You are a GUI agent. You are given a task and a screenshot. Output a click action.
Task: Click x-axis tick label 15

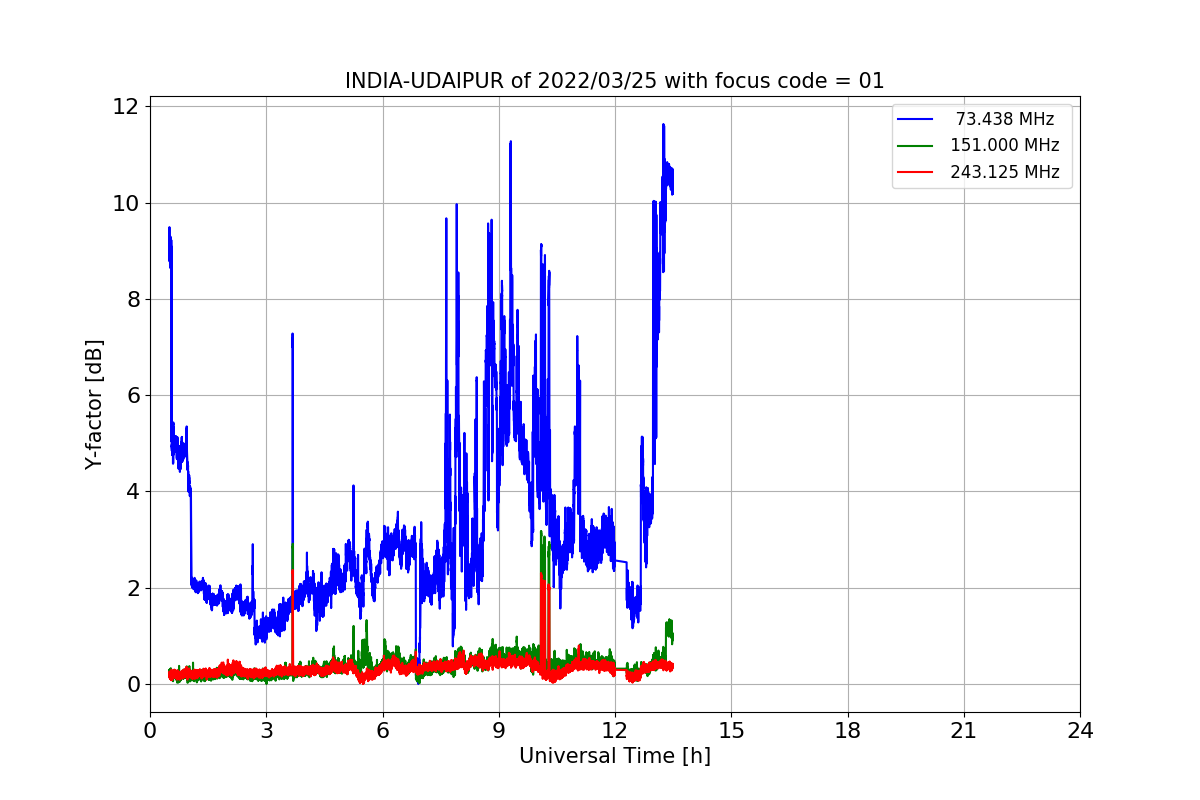pyautogui.click(x=731, y=731)
